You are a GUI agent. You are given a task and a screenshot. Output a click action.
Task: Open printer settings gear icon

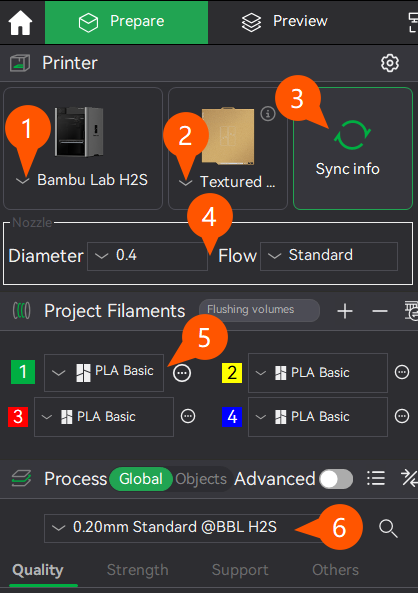tap(390, 63)
